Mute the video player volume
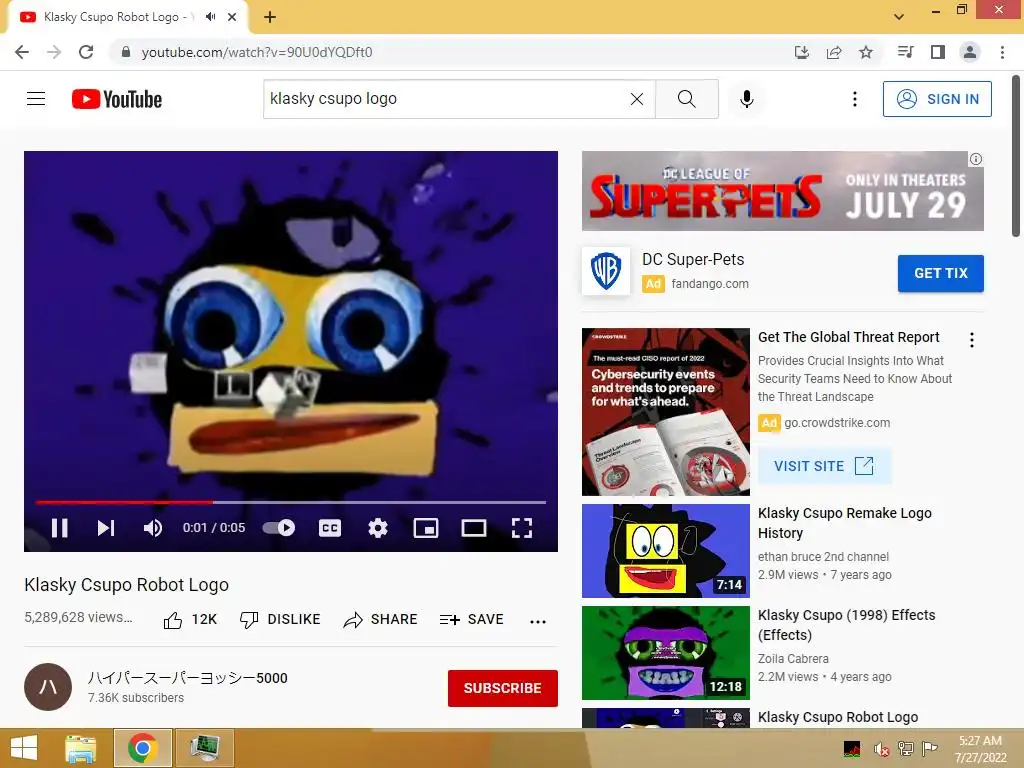Image resolution: width=1024 pixels, height=768 pixels. (x=153, y=528)
